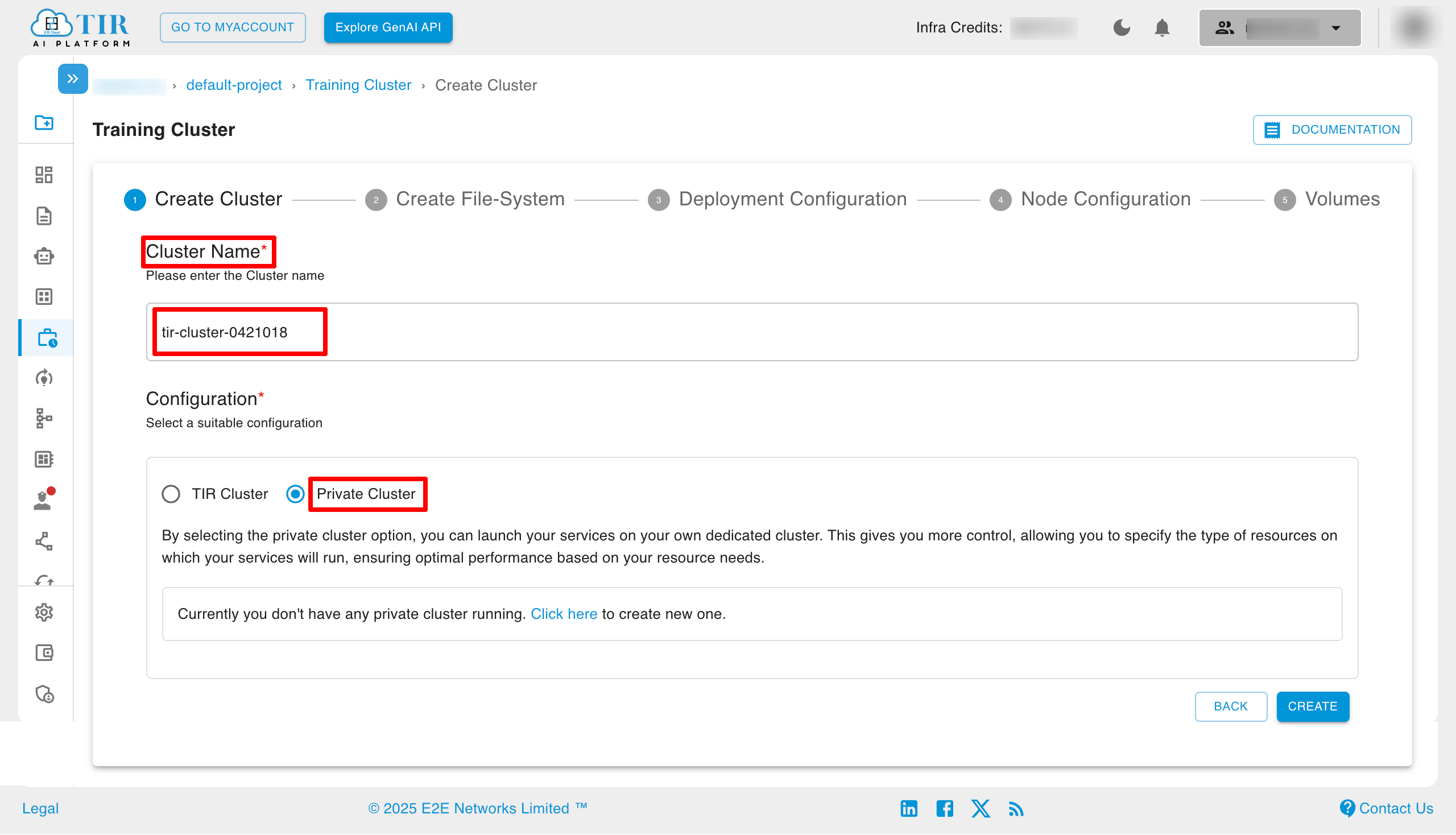Click the 'Create Cluster' breadcrumb text
Screen dimensions: 1456x835
click(486, 85)
